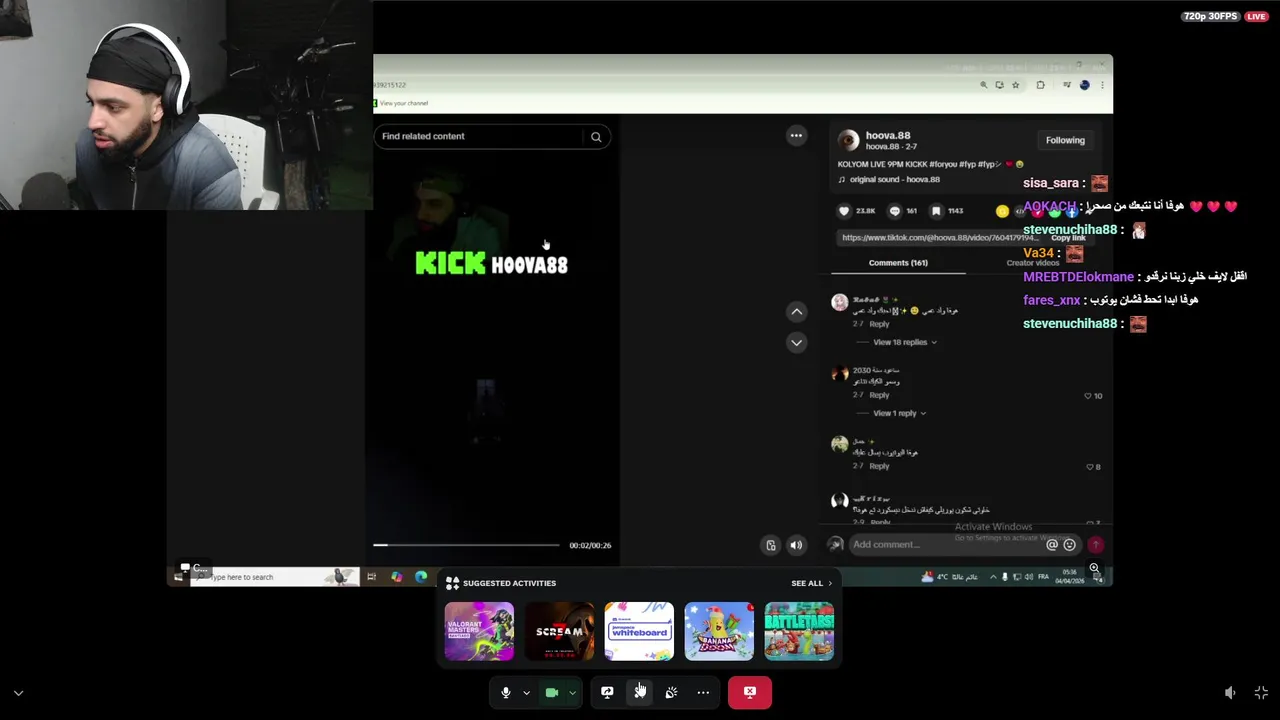Open camera options dropdown arrow
The width and height of the screenshot is (1280, 720).
coord(572,692)
